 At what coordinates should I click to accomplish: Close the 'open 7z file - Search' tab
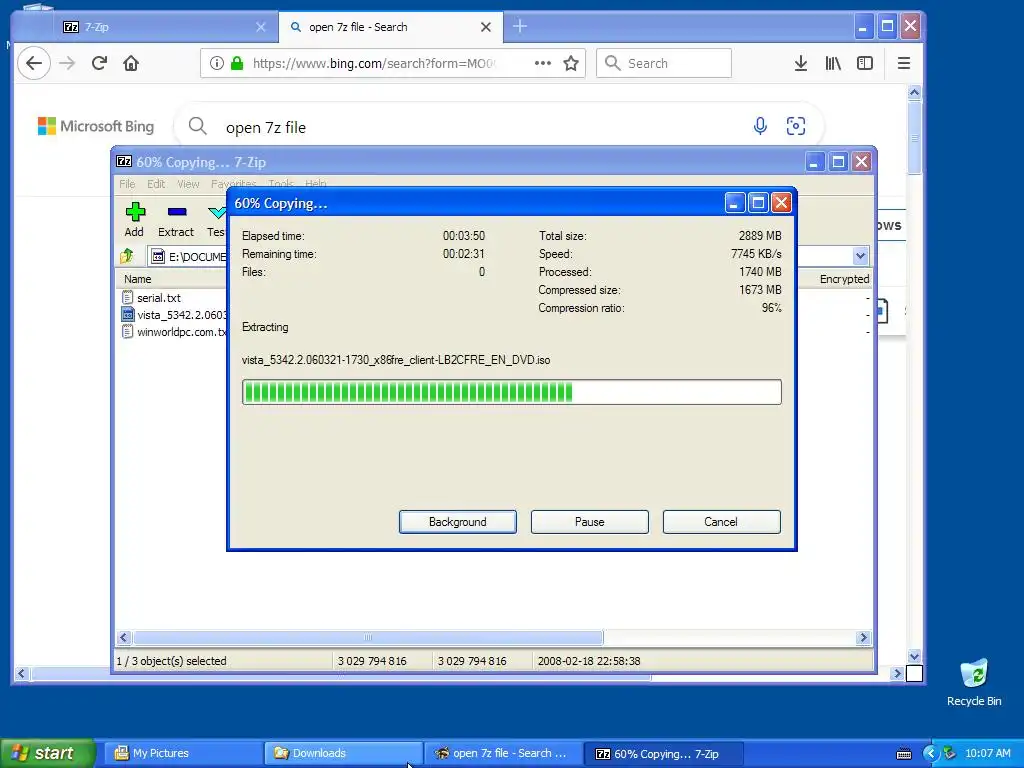pos(486,27)
